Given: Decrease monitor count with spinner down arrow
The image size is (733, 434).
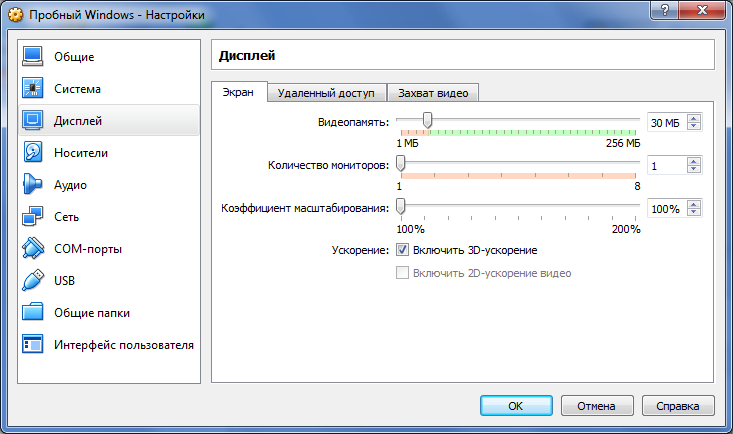Looking at the screenshot, I should [x=694, y=170].
